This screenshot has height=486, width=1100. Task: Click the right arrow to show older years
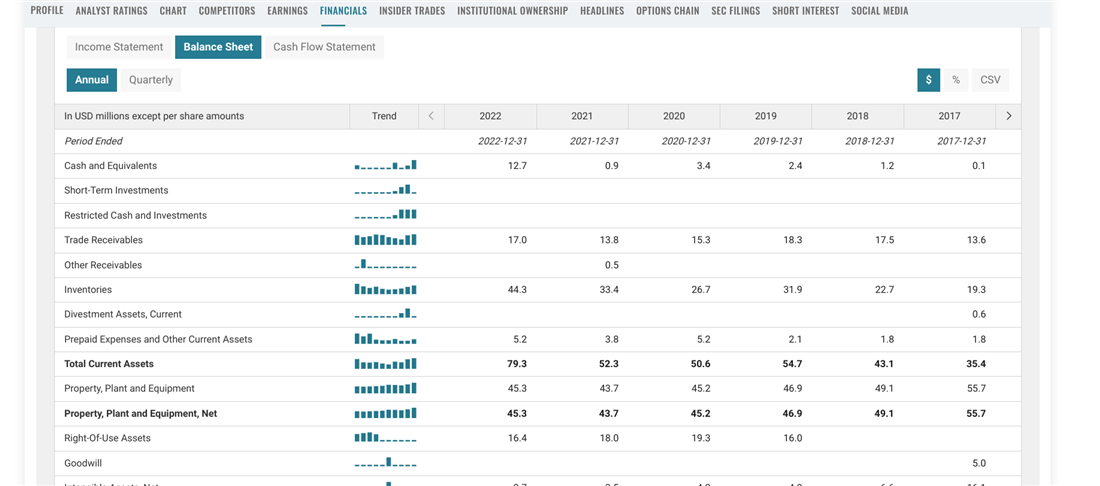[1008, 116]
